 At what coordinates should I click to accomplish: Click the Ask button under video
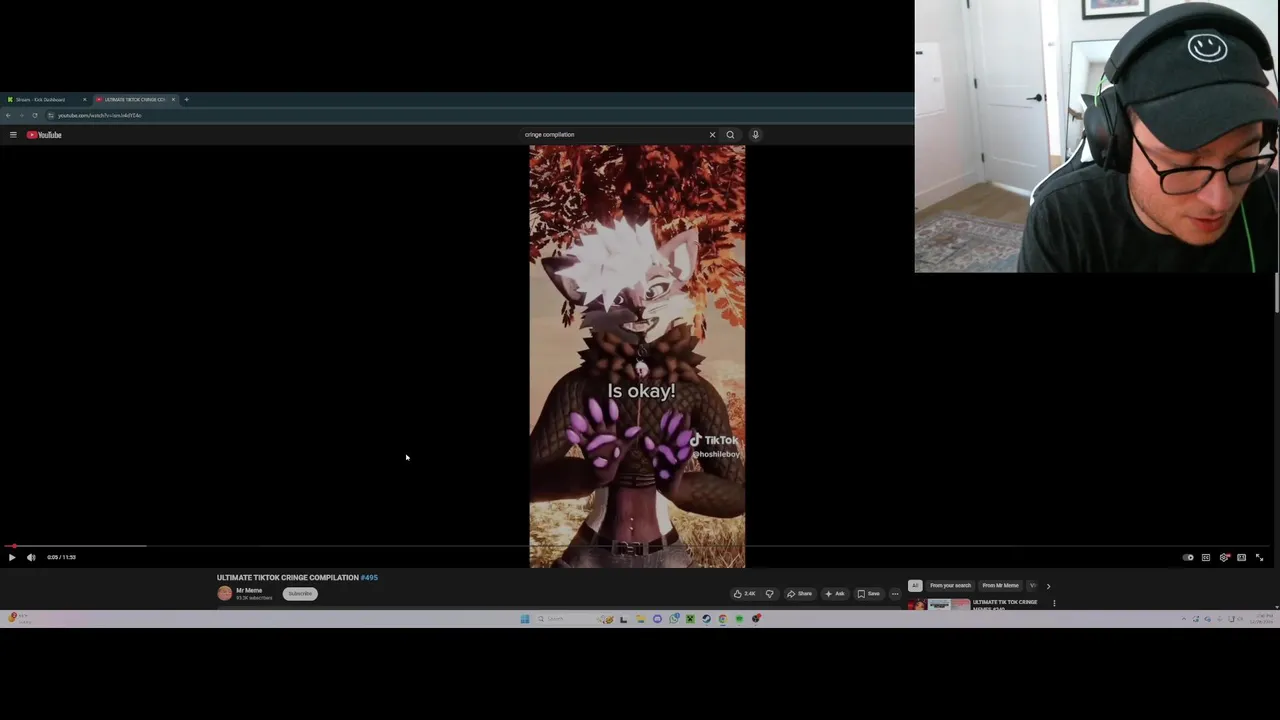pyautogui.click(x=835, y=593)
